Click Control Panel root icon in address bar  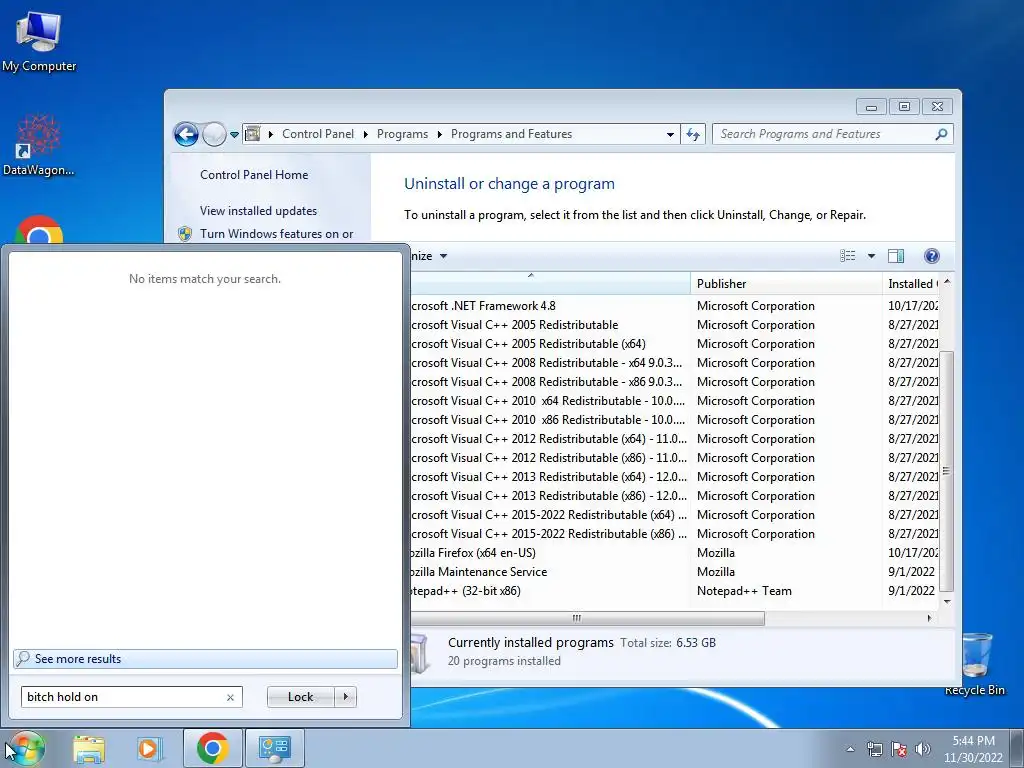[253, 134]
